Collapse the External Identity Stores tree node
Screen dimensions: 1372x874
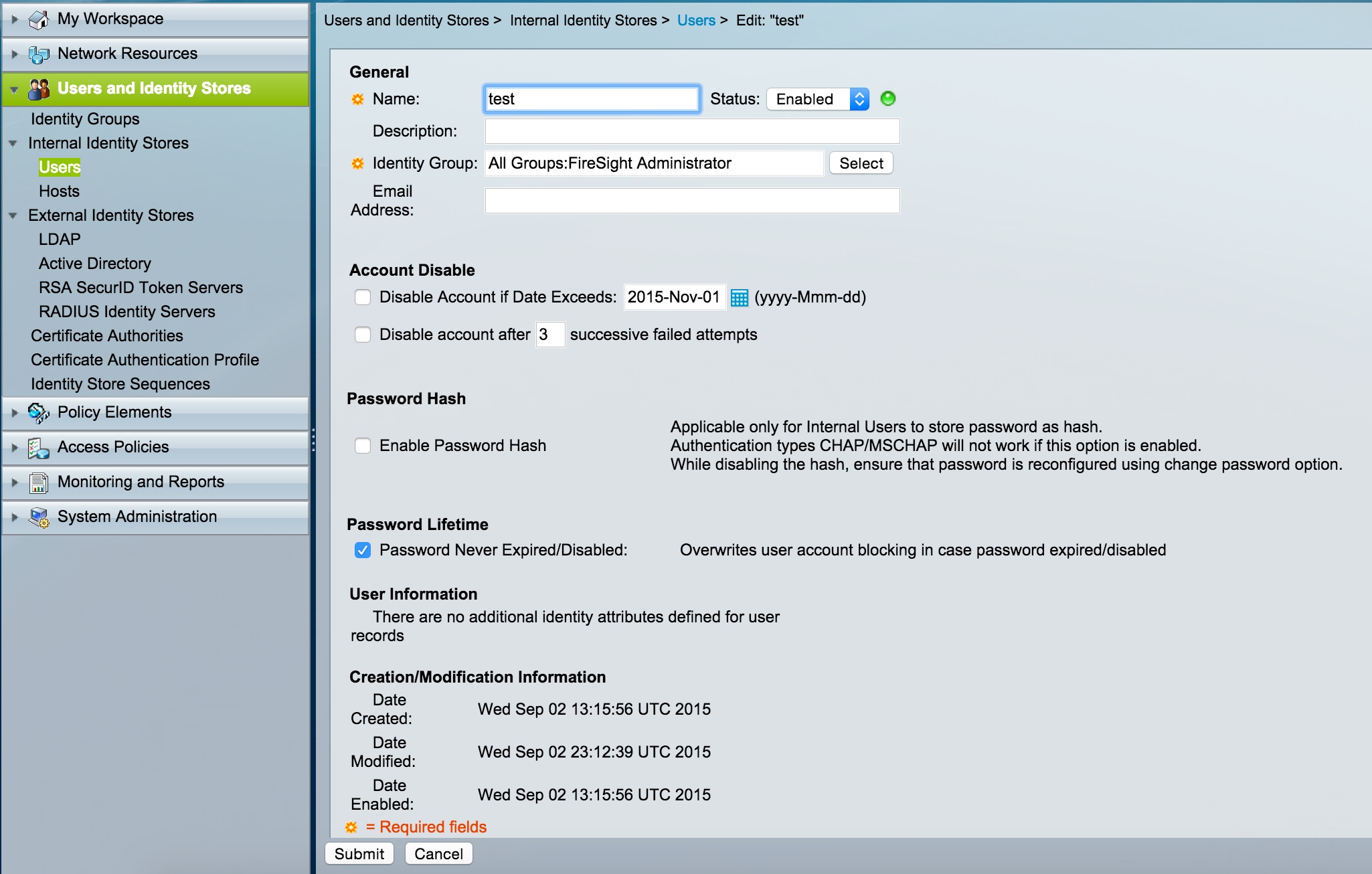click(x=13, y=216)
